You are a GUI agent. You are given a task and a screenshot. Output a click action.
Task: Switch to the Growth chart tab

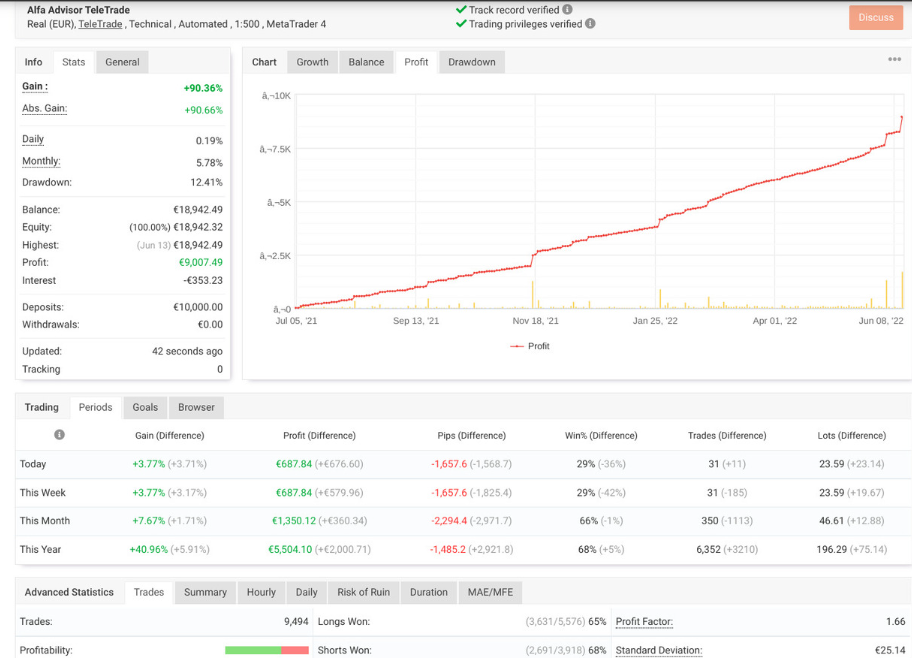[312, 61]
